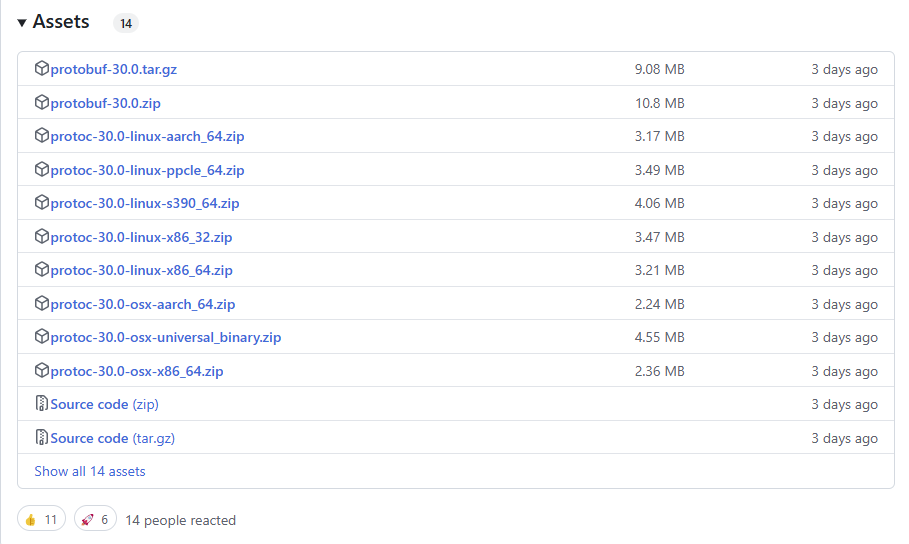Open the Source code (zip) link

pos(104,404)
